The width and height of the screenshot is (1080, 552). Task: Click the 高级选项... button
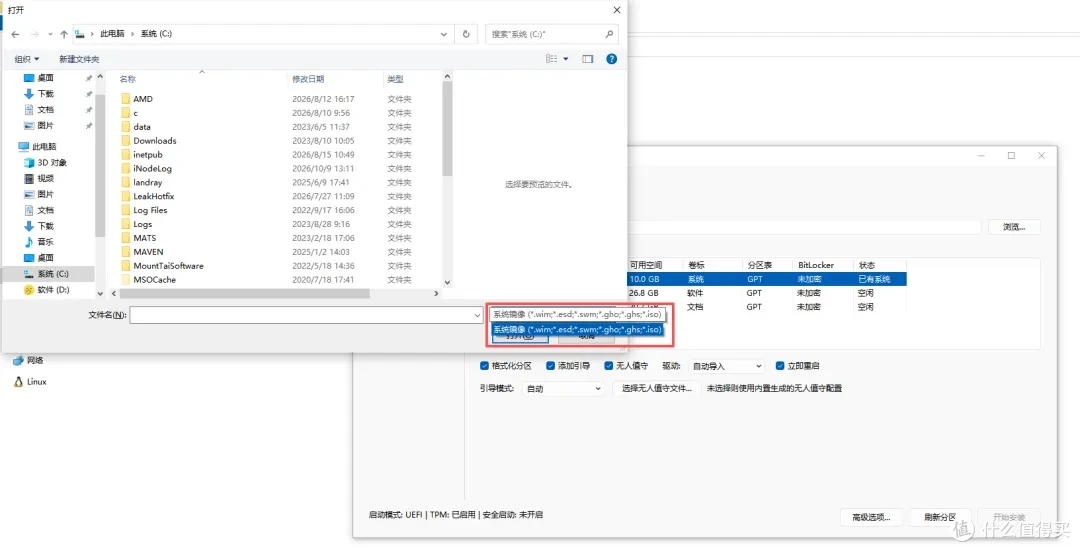point(871,517)
